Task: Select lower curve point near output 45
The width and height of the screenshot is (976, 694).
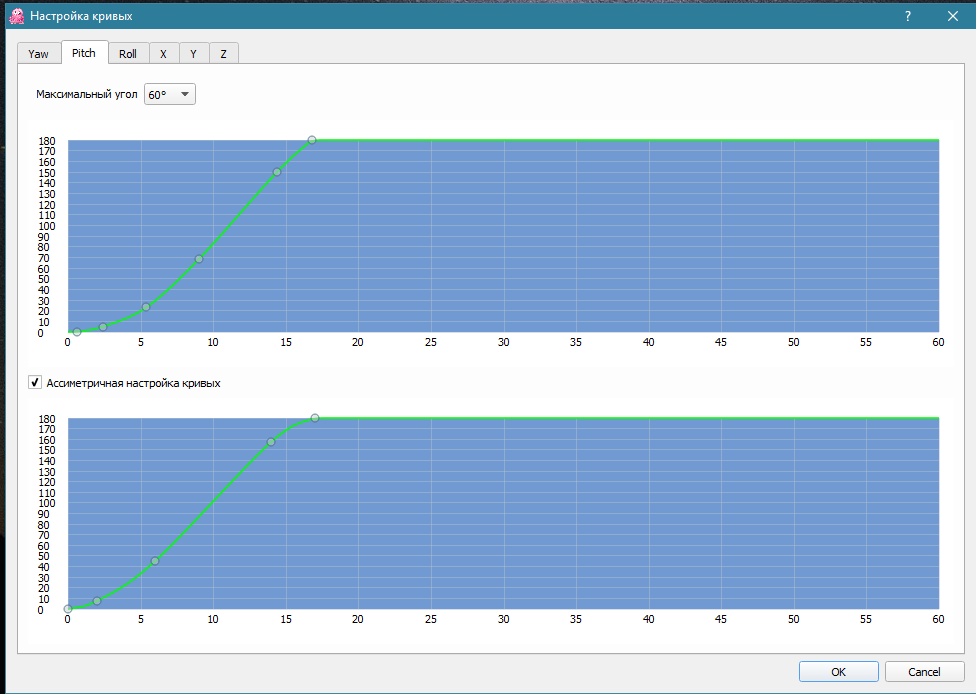Action: coord(155,561)
